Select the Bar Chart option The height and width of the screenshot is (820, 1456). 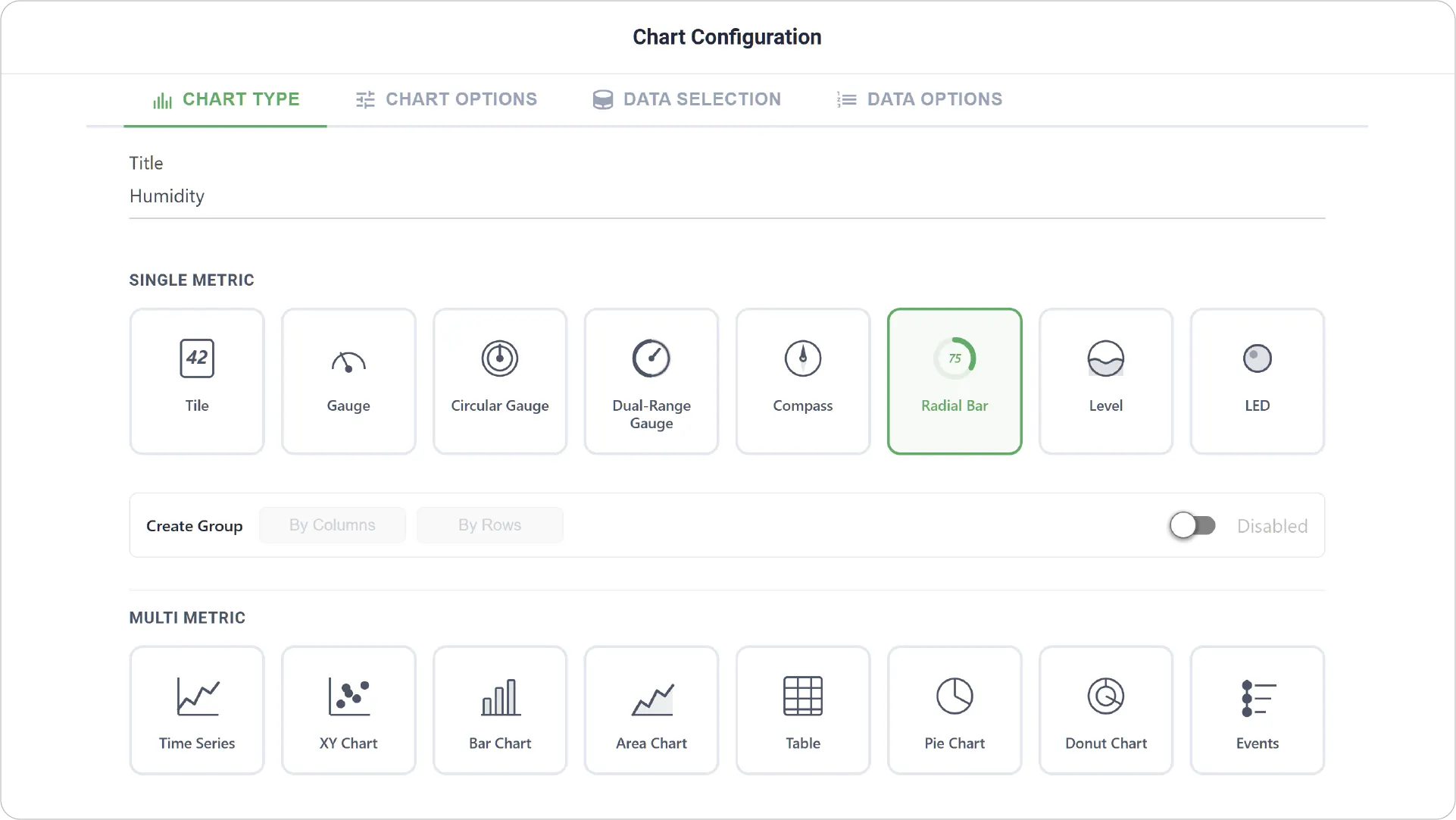500,710
